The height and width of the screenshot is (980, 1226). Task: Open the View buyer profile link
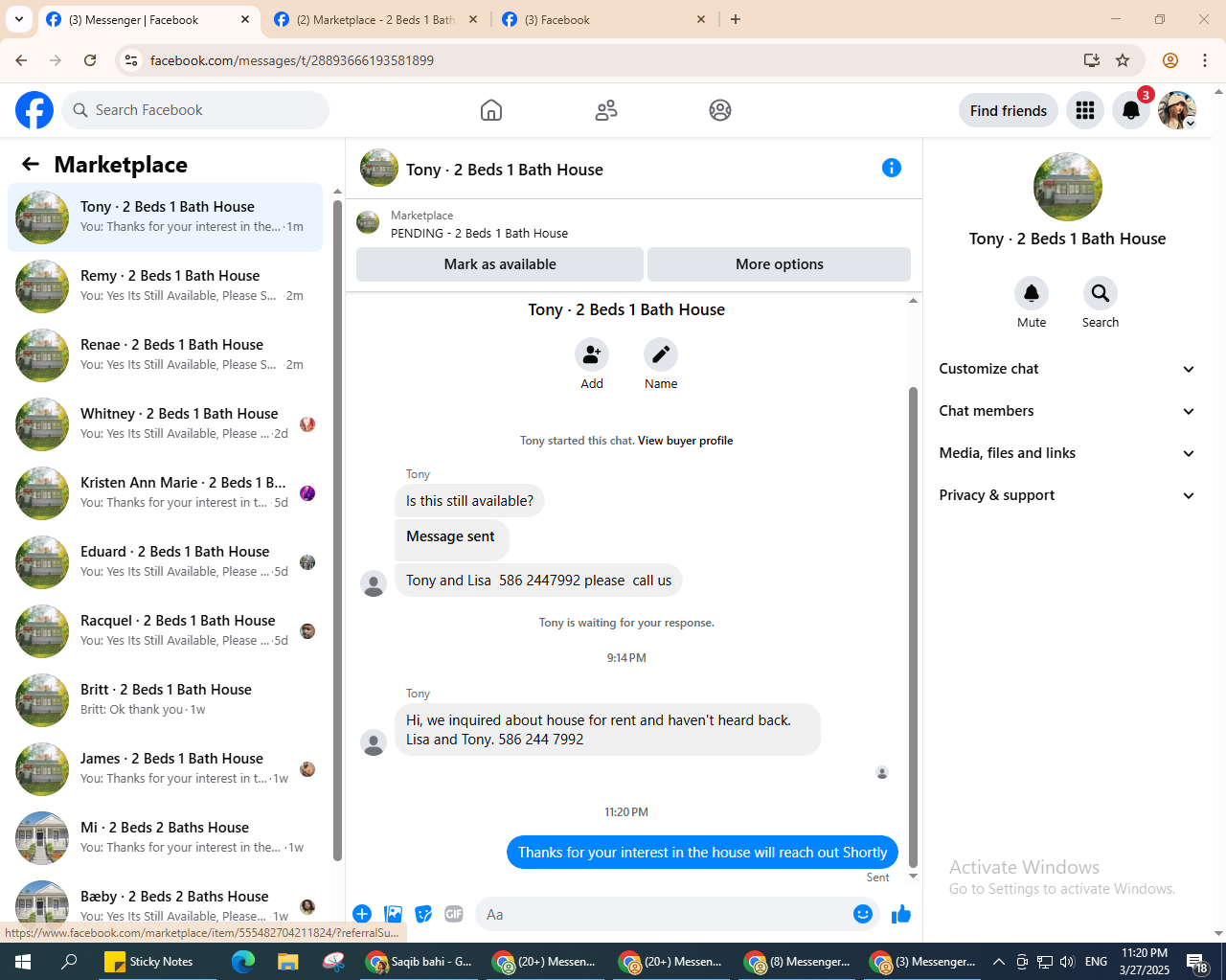tap(686, 441)
